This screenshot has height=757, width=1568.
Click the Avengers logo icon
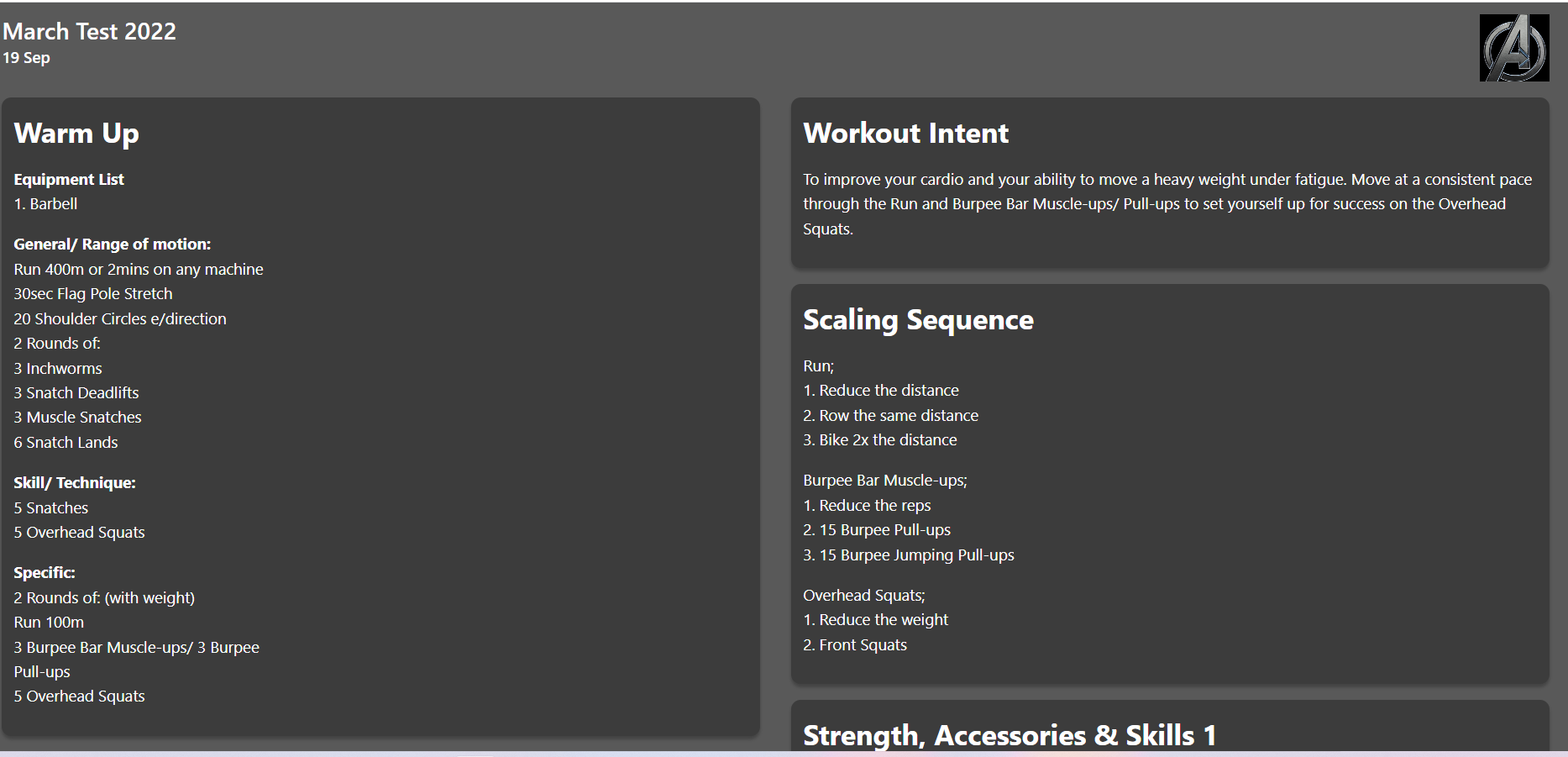coord(1514,48)
